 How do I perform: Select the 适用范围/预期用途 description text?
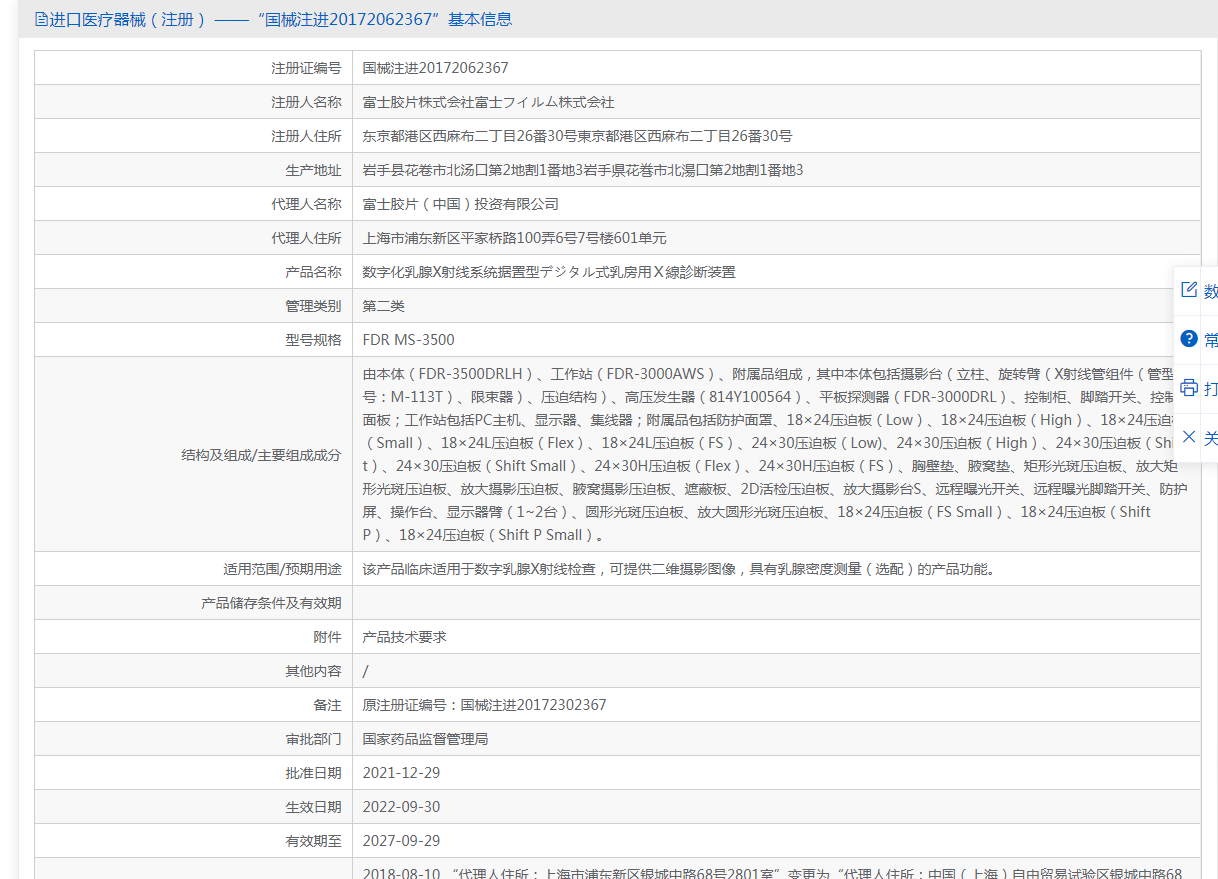[x=678, y=569]
